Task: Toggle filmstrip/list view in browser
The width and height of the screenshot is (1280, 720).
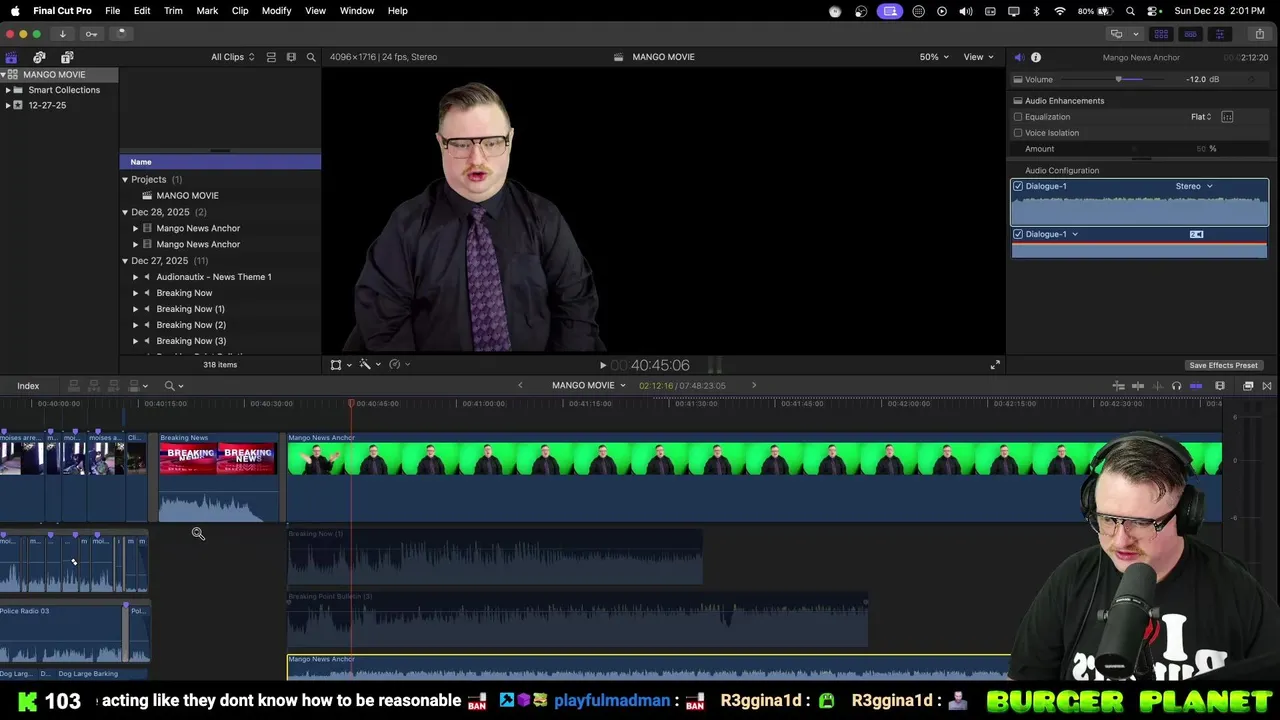Action: (x=271, y=57)
